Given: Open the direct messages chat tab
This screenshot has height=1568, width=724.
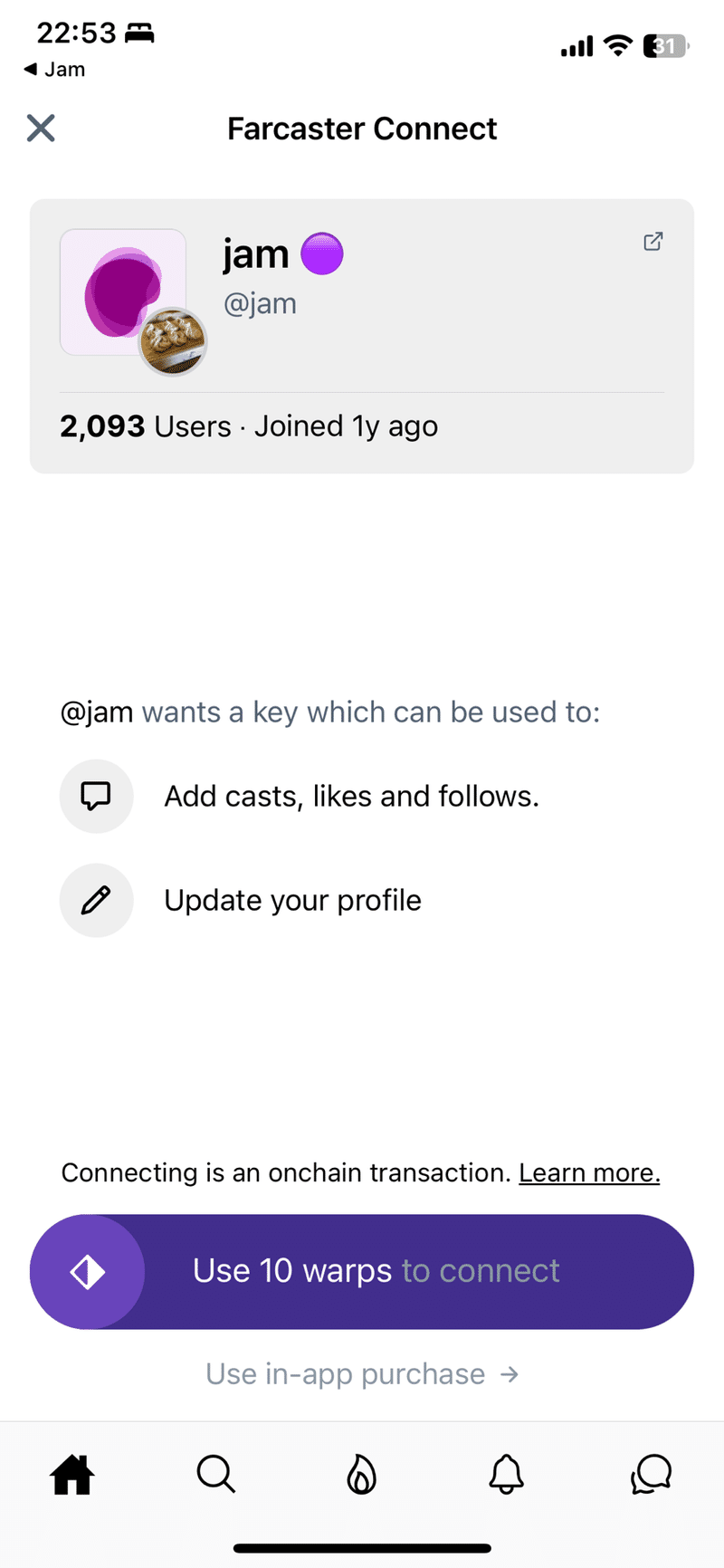Looking at the screenshot, I should pyautogui.click(x=651, y=1475).
